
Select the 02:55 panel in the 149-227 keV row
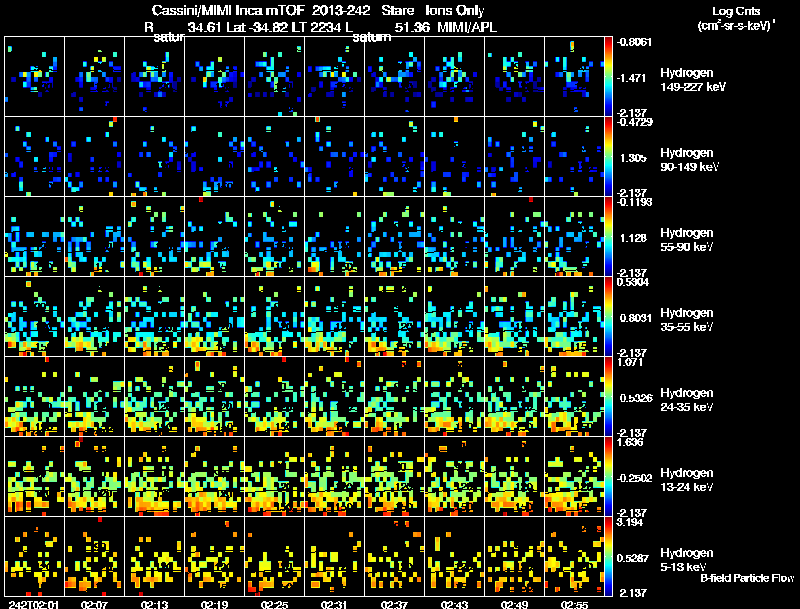click(x=574, y=76)
